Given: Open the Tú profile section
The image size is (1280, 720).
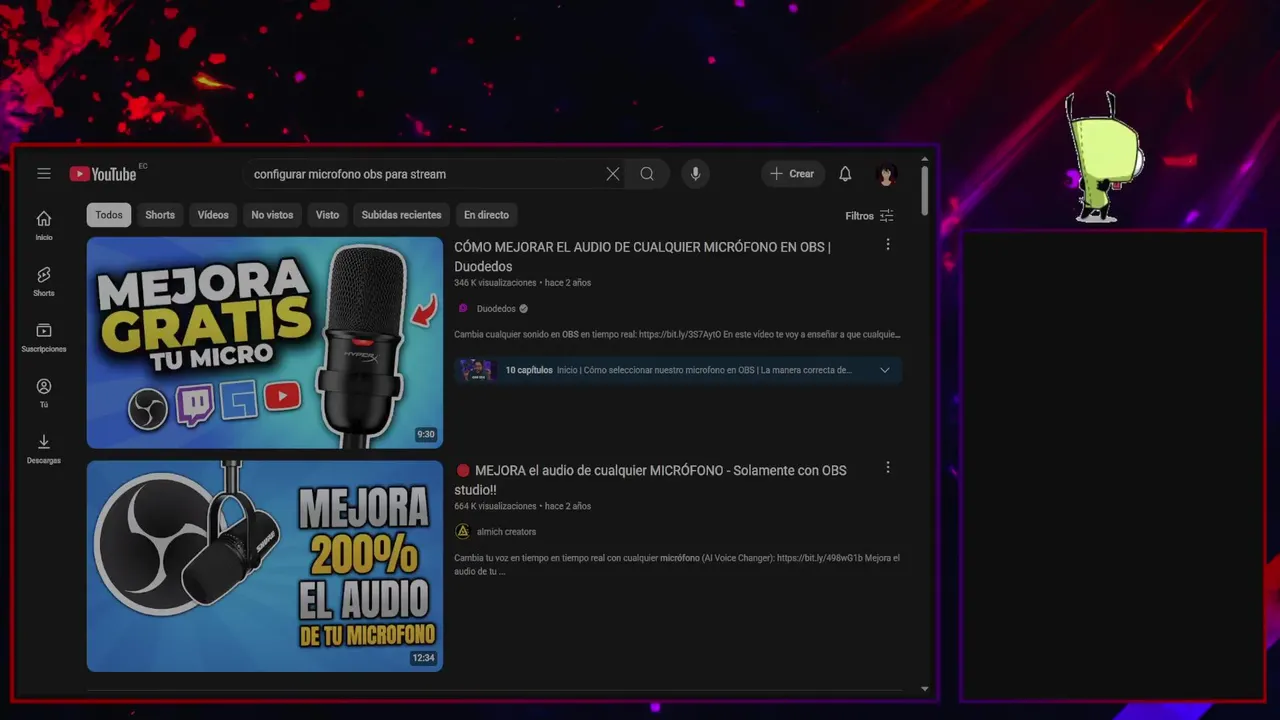Looking at the screenshot, I should tap(44, 393).
